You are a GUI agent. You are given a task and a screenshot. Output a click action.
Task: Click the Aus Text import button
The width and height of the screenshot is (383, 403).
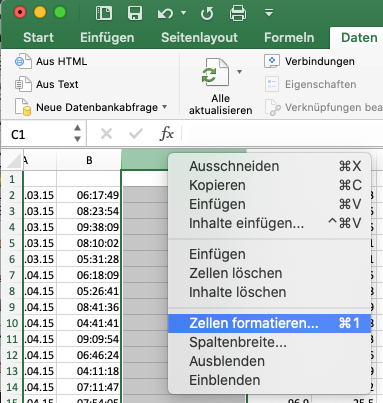pyautogui.click(x=47, y=84)
